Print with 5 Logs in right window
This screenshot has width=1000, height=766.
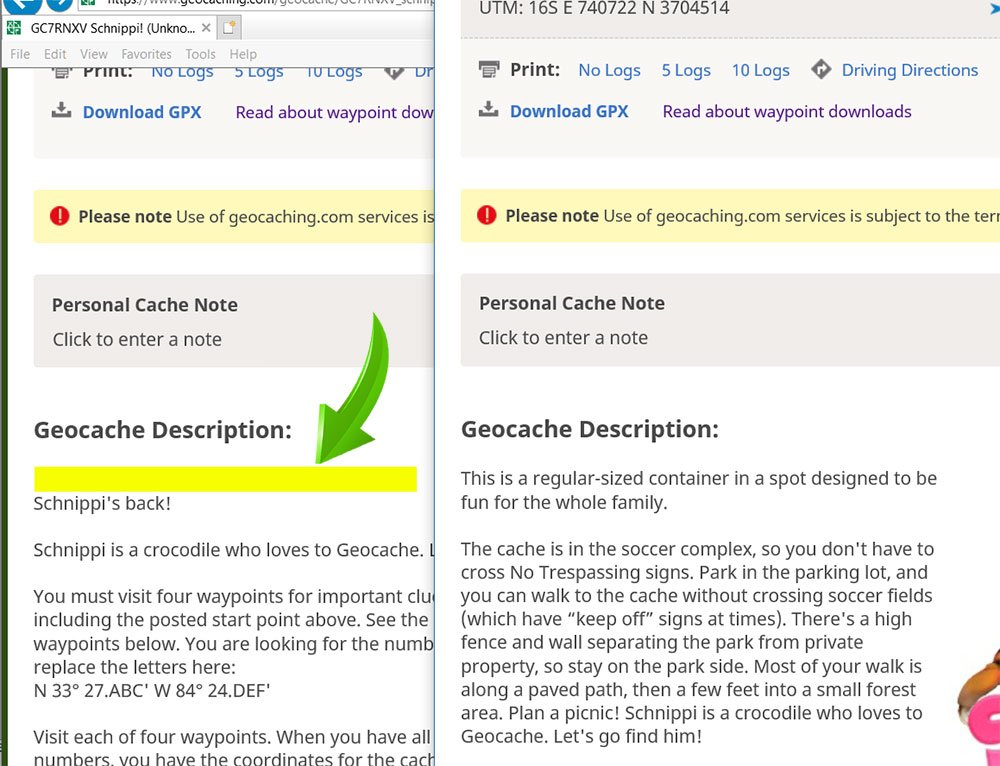tap(686, 70)
